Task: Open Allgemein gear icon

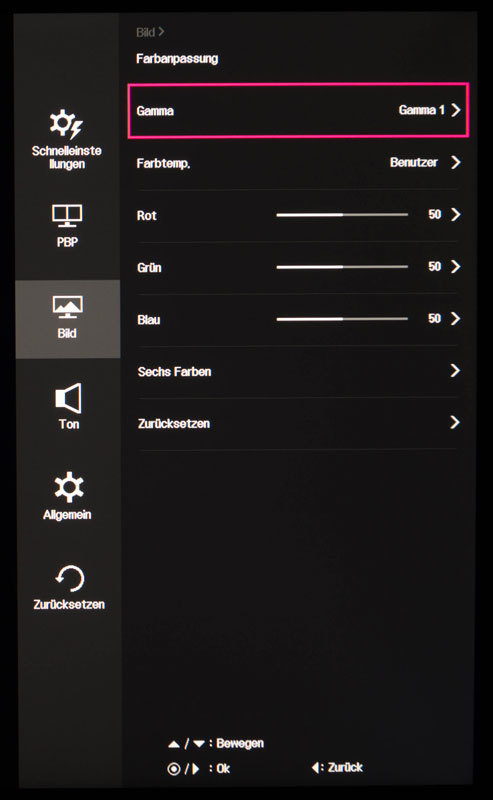Action: [x=68, y=487]
